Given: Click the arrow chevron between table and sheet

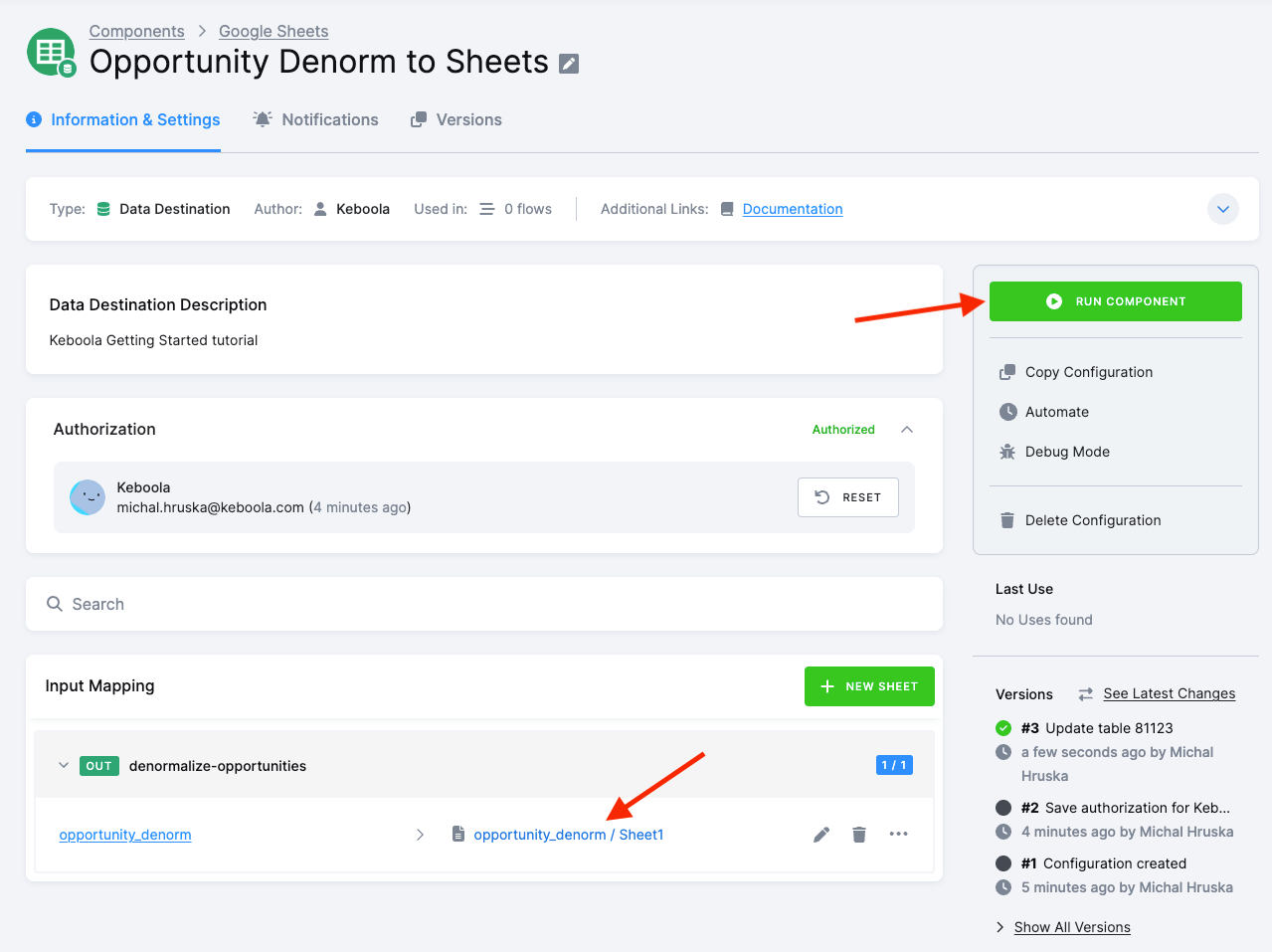Looking at the screenshot, I should coord(421,835).
